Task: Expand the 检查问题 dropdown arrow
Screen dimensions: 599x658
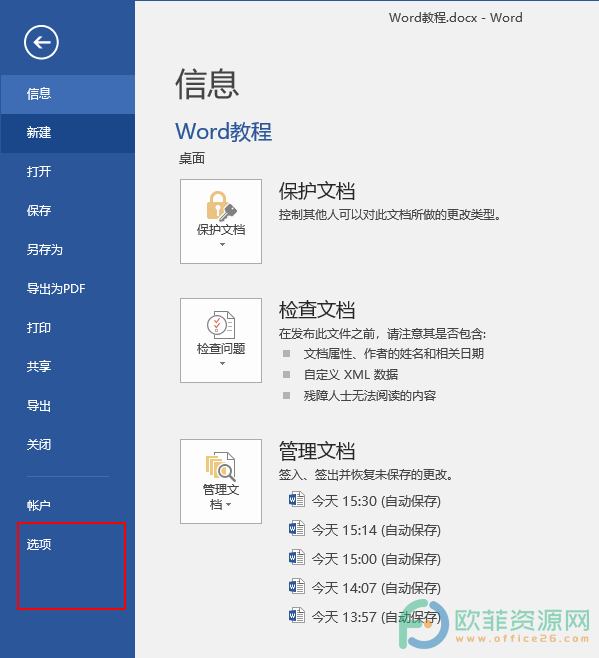Action: click(222, 363)
